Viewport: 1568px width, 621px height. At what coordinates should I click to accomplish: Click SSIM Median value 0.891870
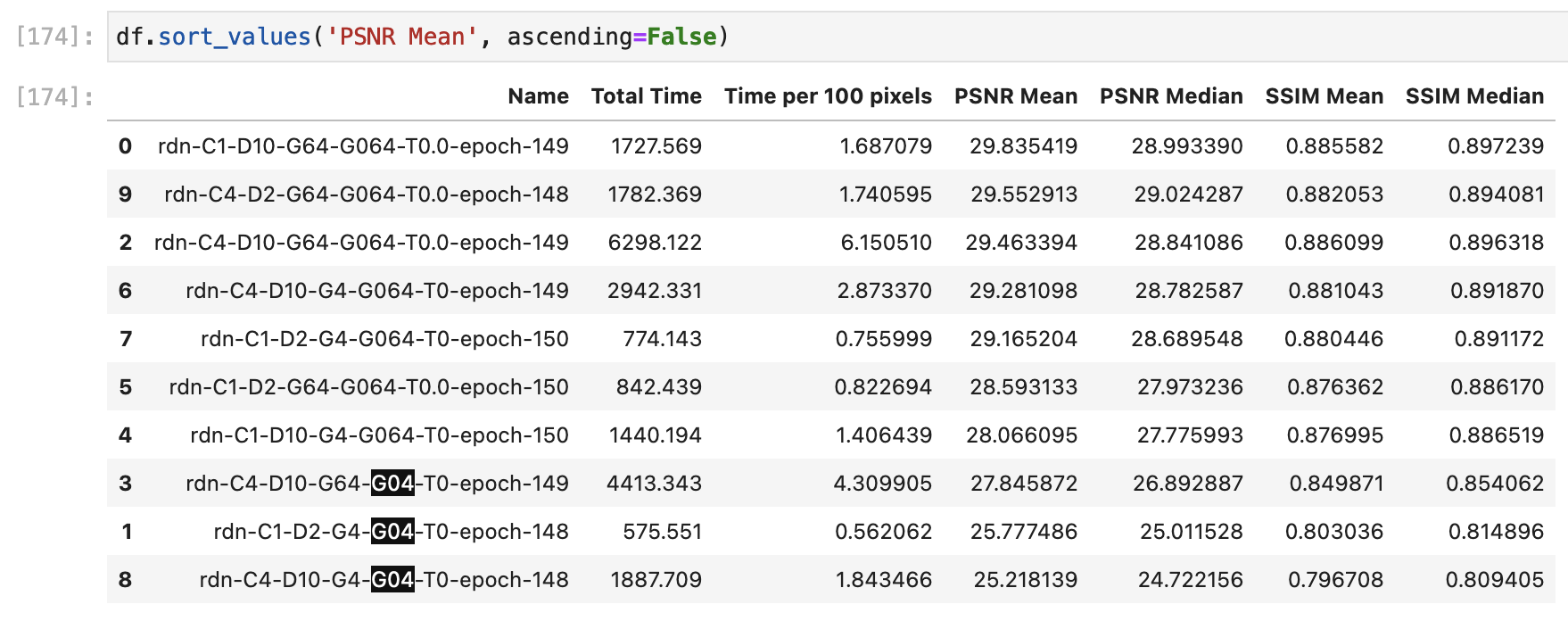[x=1497, y=291]
